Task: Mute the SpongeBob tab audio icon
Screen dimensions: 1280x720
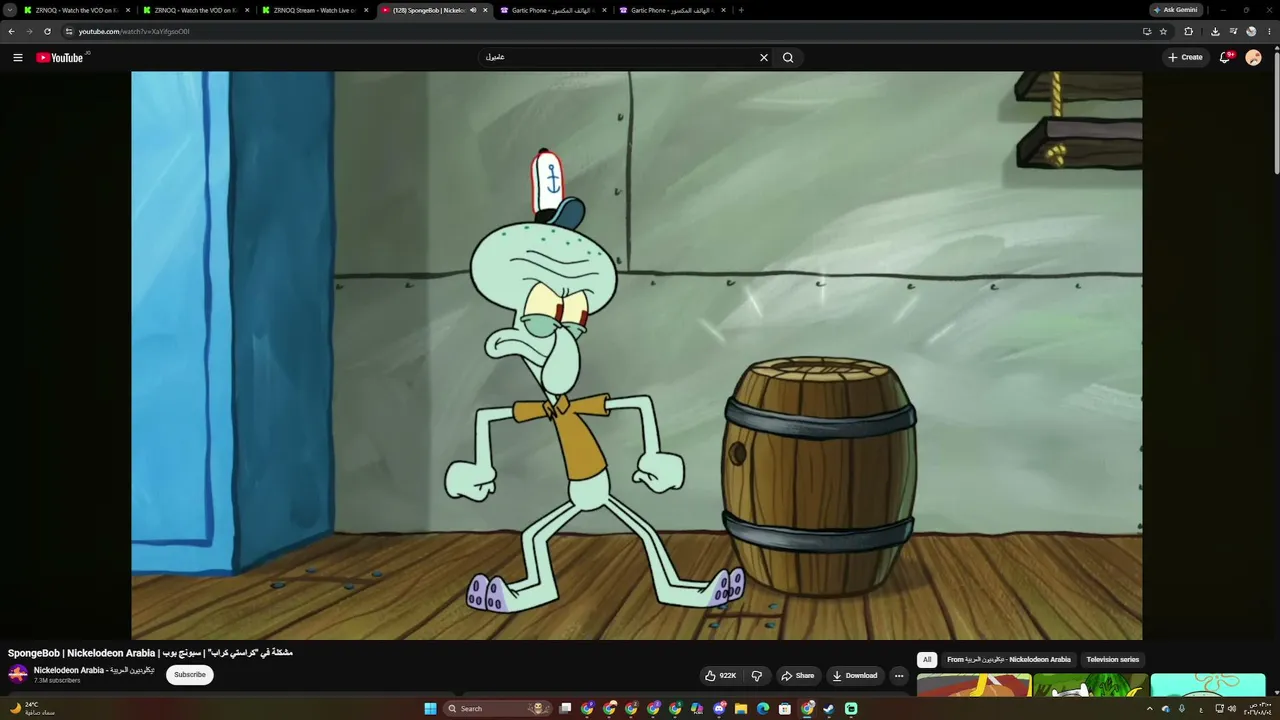Action: click(x=473, y=10)
